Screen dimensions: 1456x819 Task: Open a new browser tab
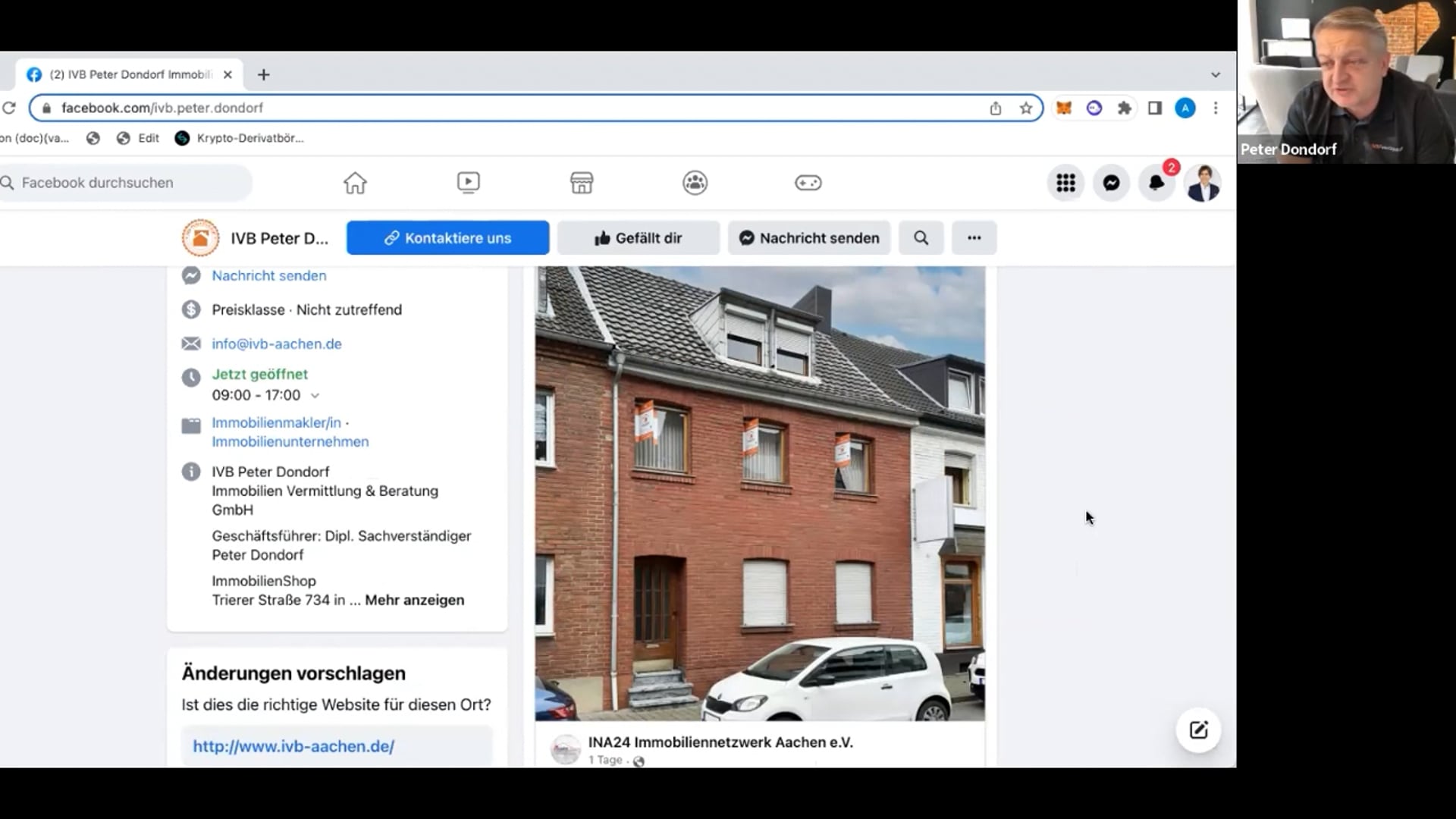(263, 74)
